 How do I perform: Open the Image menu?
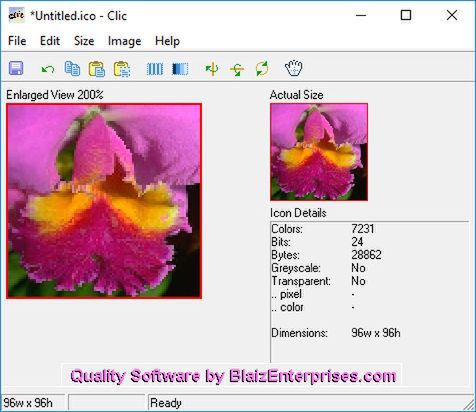[124, 41]
